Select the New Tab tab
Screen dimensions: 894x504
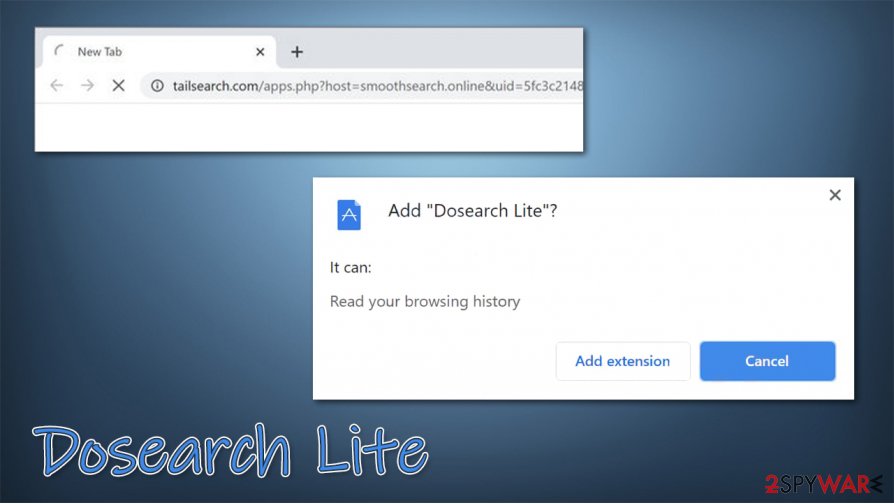tap(159, 52)
